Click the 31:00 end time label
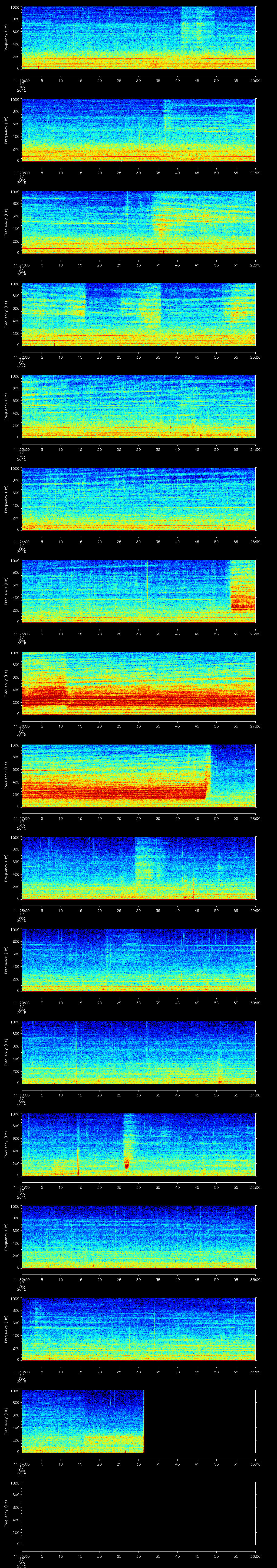Screen dimensions: 277x1568 (255, 1095)
